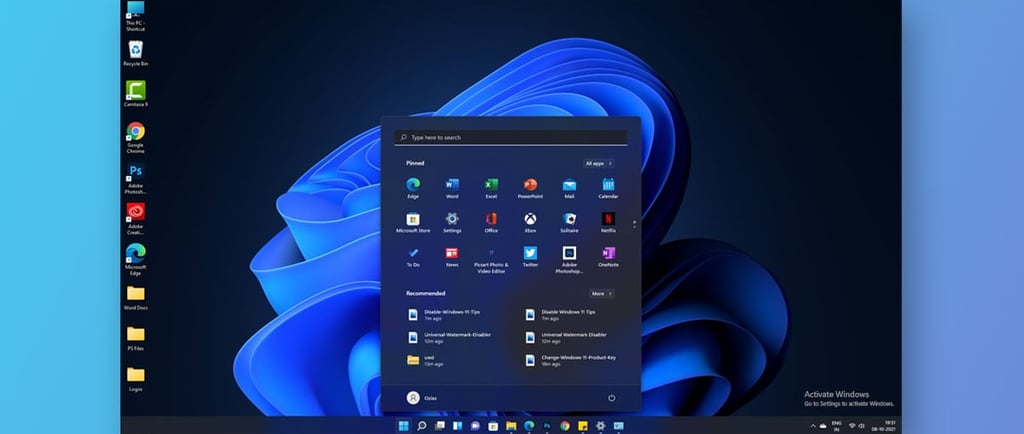Click the All apps button
1024x434 pixels.
pyautogui.click(x=599, y=163)
